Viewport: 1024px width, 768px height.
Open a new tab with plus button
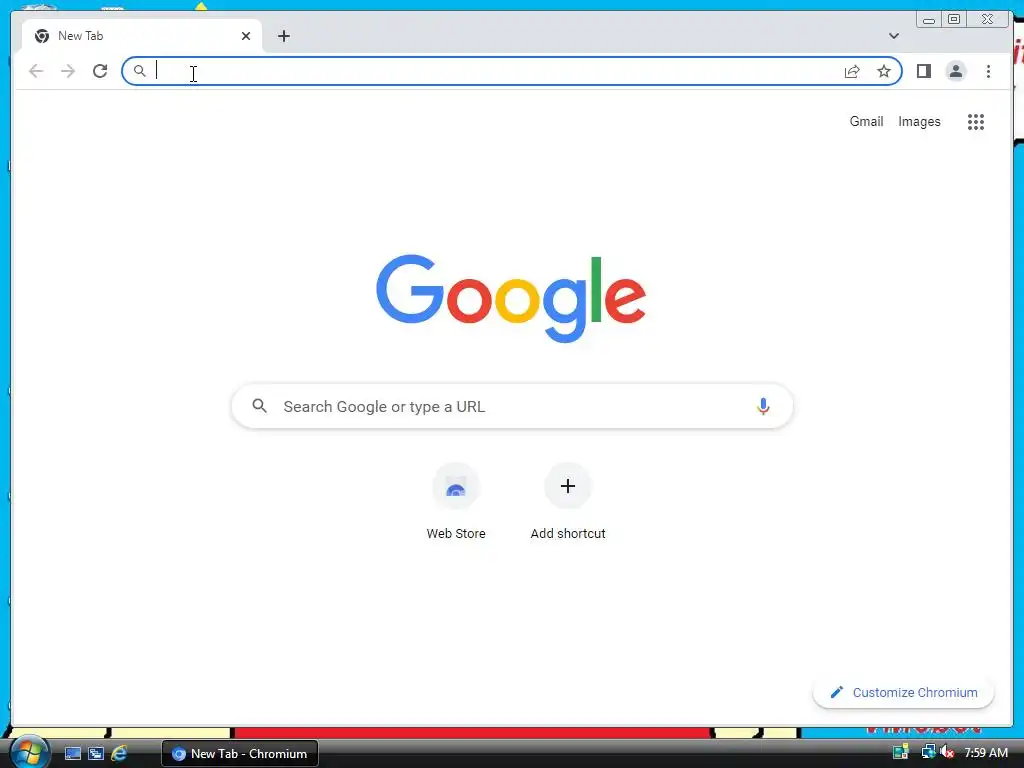point(283,36)
